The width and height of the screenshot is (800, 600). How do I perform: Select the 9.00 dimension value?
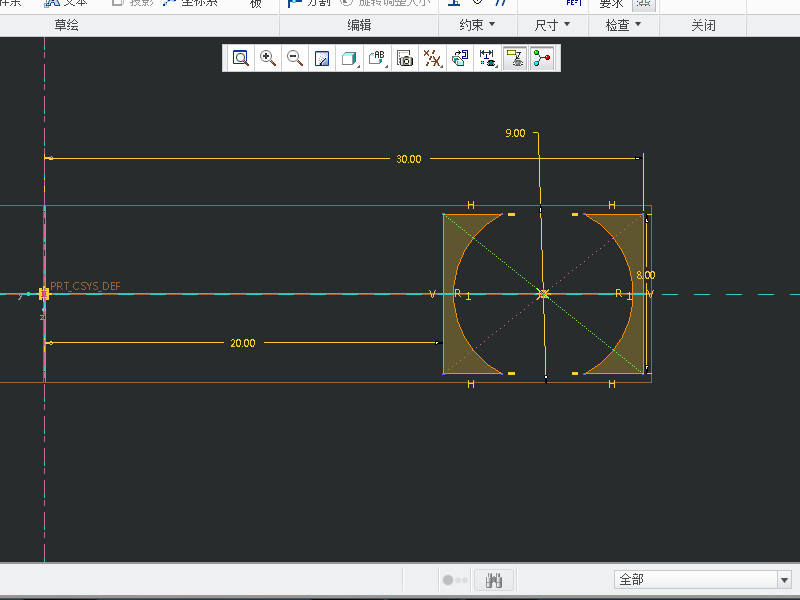point(515,133)
